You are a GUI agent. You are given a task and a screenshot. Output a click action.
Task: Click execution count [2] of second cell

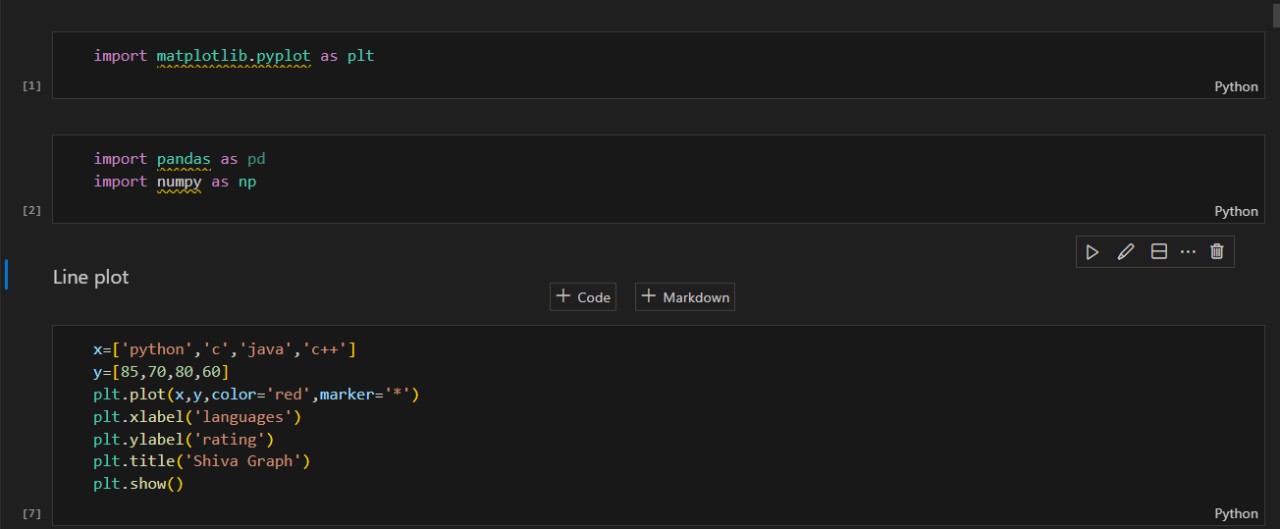click(32, 210)
